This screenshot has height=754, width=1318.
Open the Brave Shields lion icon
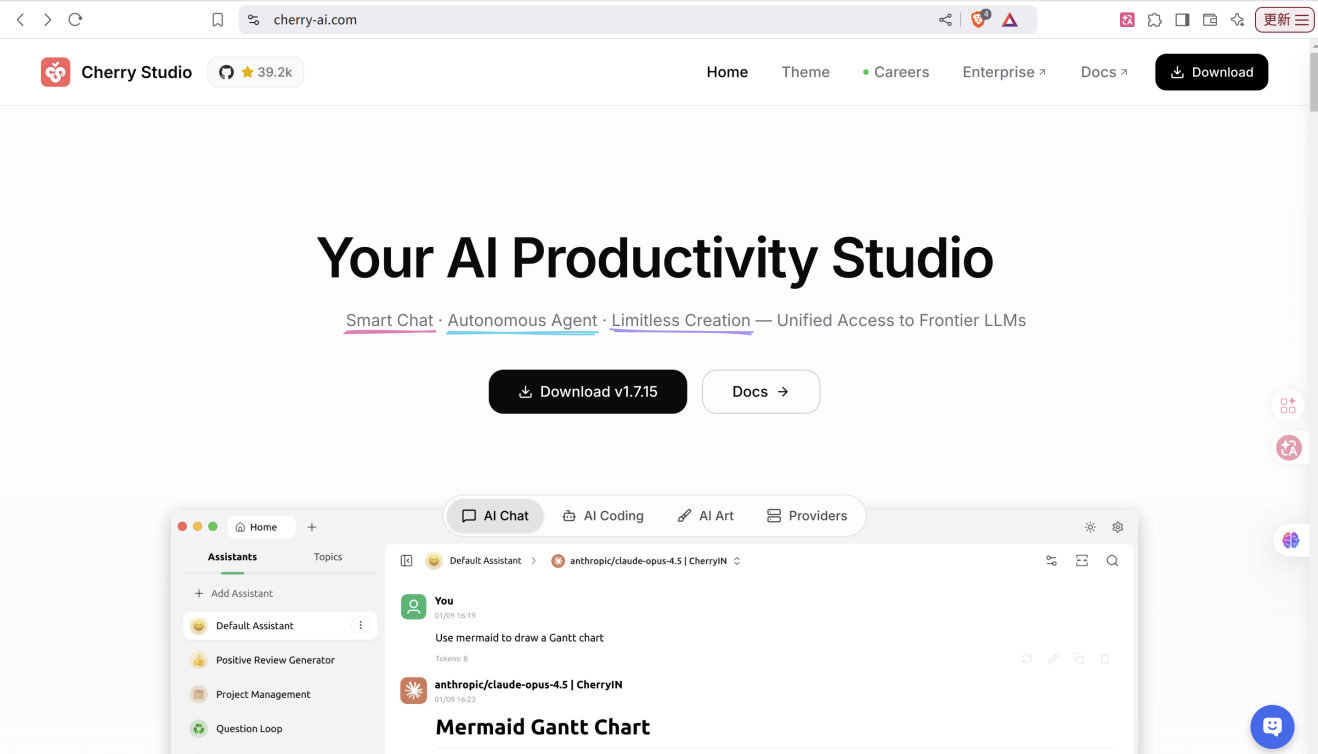[979, 19]
